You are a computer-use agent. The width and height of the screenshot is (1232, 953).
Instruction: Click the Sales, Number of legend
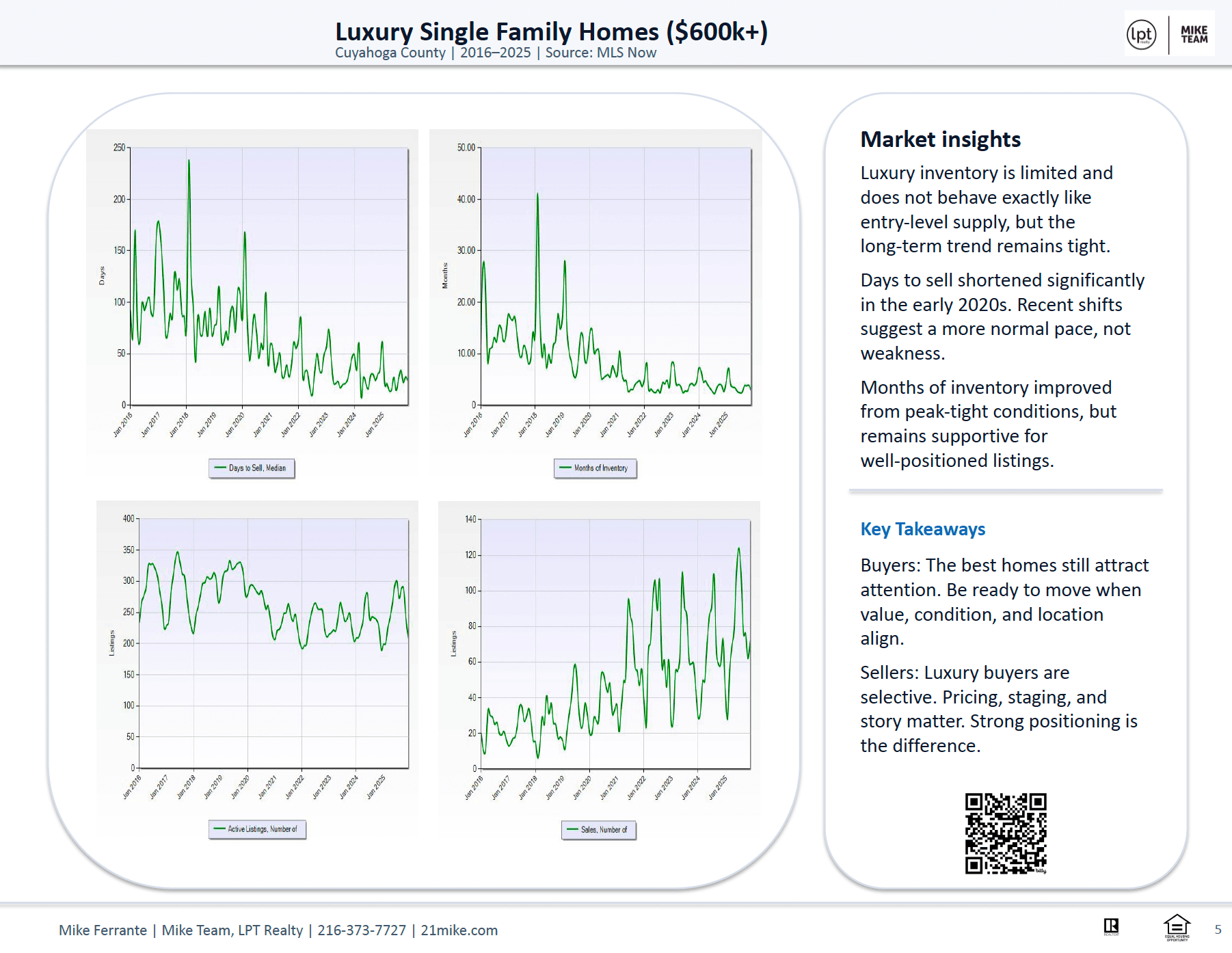[599, 830]
